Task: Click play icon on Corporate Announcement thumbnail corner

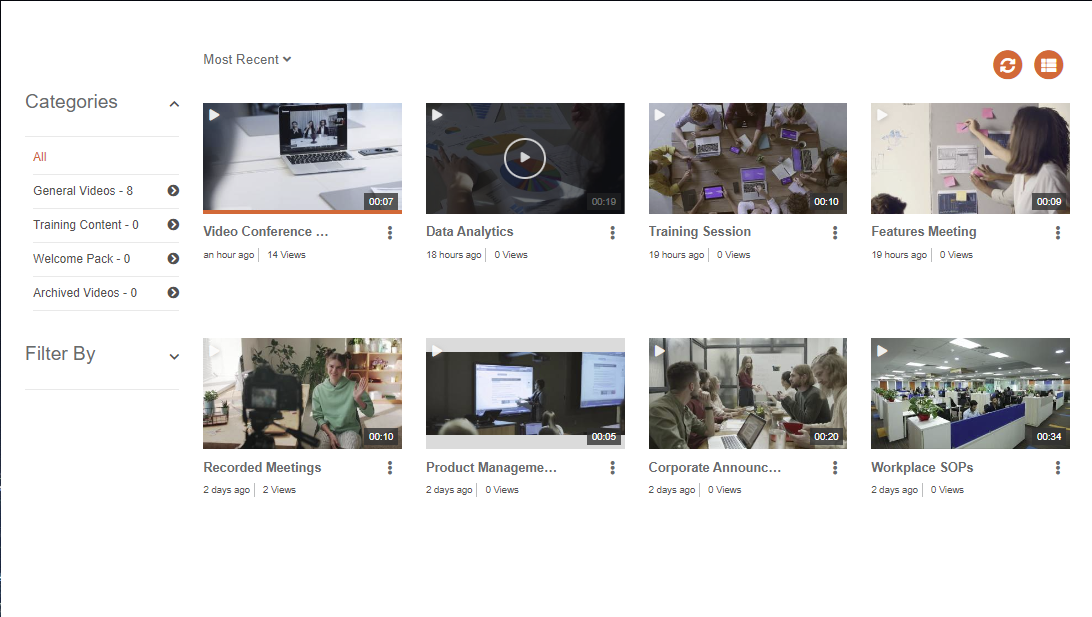Action: (x=660, y=351)
